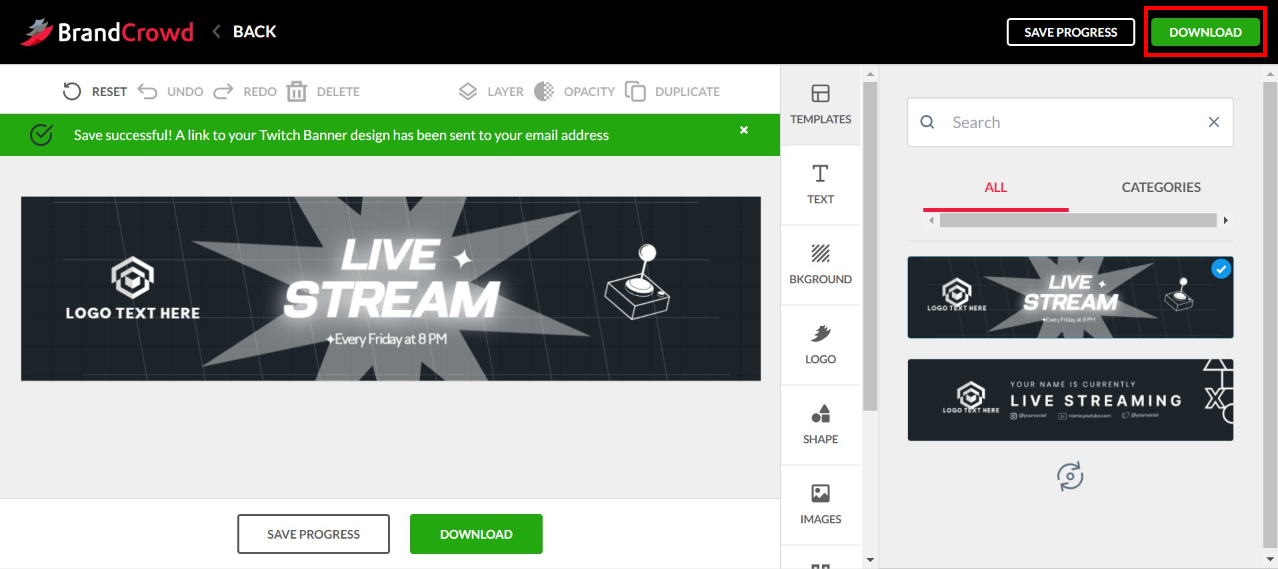Click the BrandCrowd logo
Viewport: 1278px width, 569px height.
point(107,32)
